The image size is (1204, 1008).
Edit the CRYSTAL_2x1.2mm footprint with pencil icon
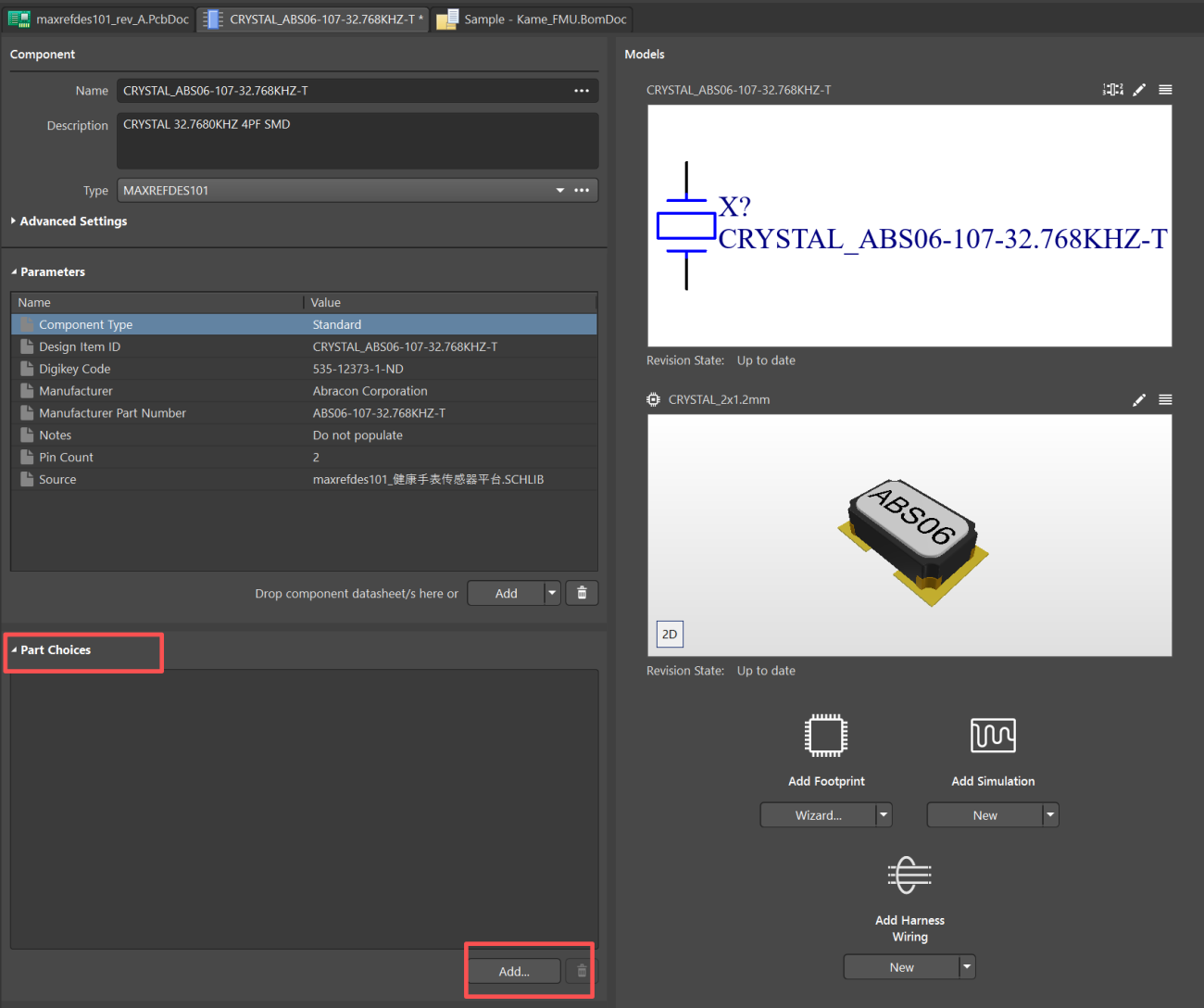1139,400
